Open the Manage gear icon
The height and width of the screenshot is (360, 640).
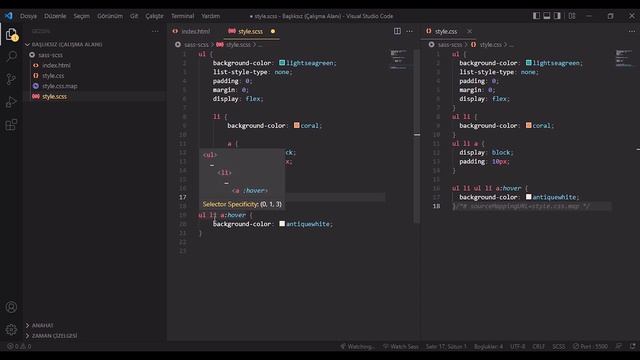point(11,329)
